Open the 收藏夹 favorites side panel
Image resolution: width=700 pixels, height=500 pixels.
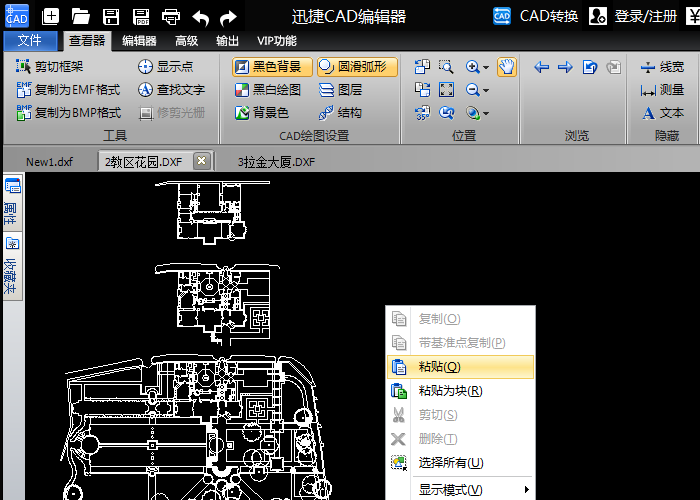[x=12, y=267]
